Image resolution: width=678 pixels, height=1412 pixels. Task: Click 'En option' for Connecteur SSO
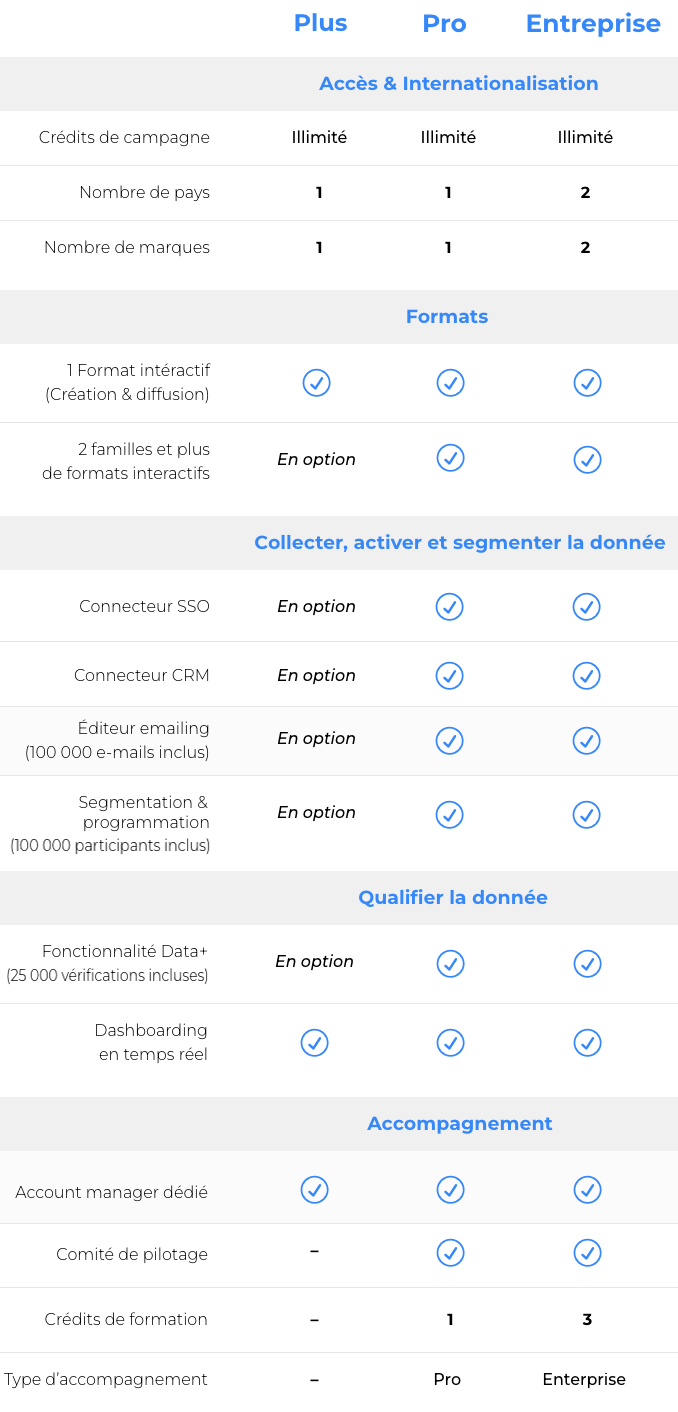316,607
